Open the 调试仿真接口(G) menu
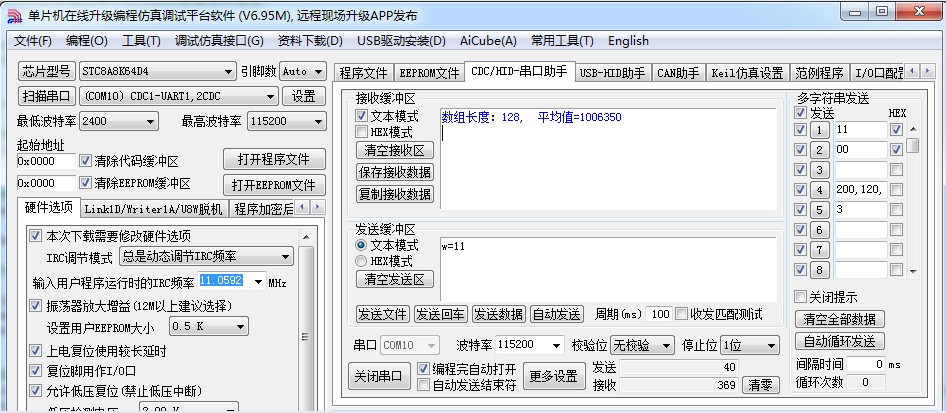 [219, 41]
